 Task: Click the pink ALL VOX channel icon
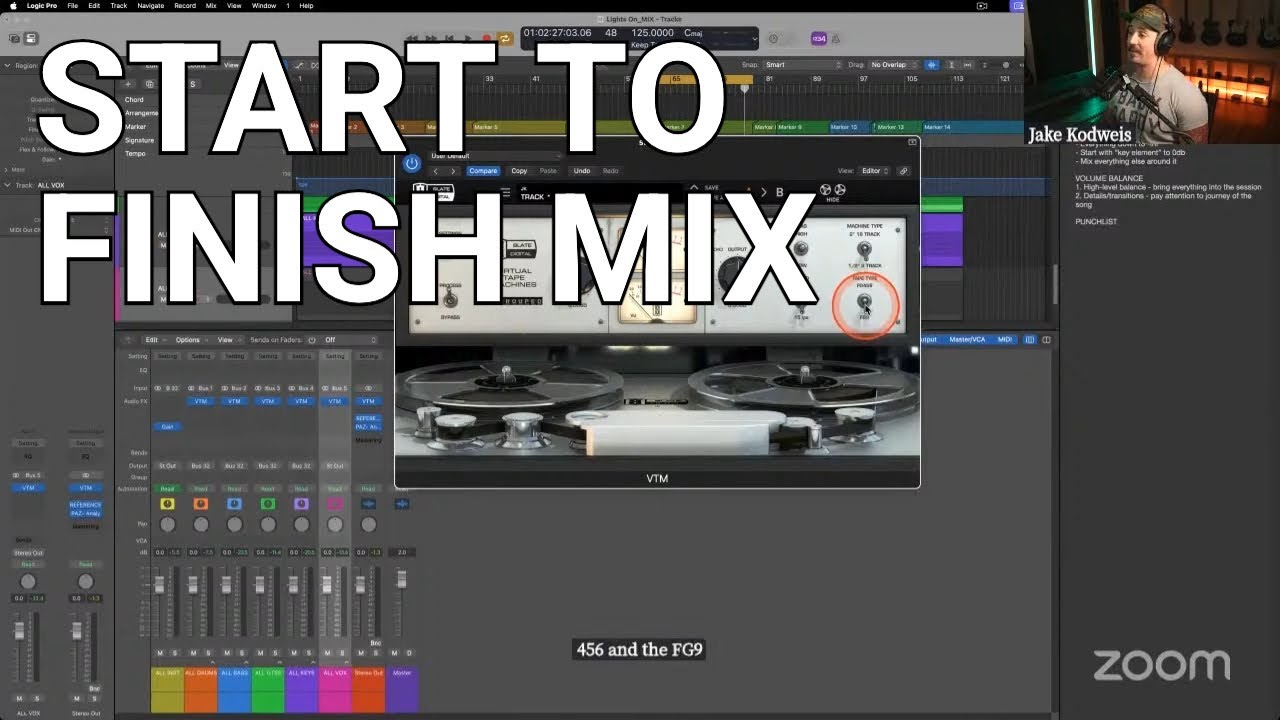pyautogui.click(x=335, y=504)
